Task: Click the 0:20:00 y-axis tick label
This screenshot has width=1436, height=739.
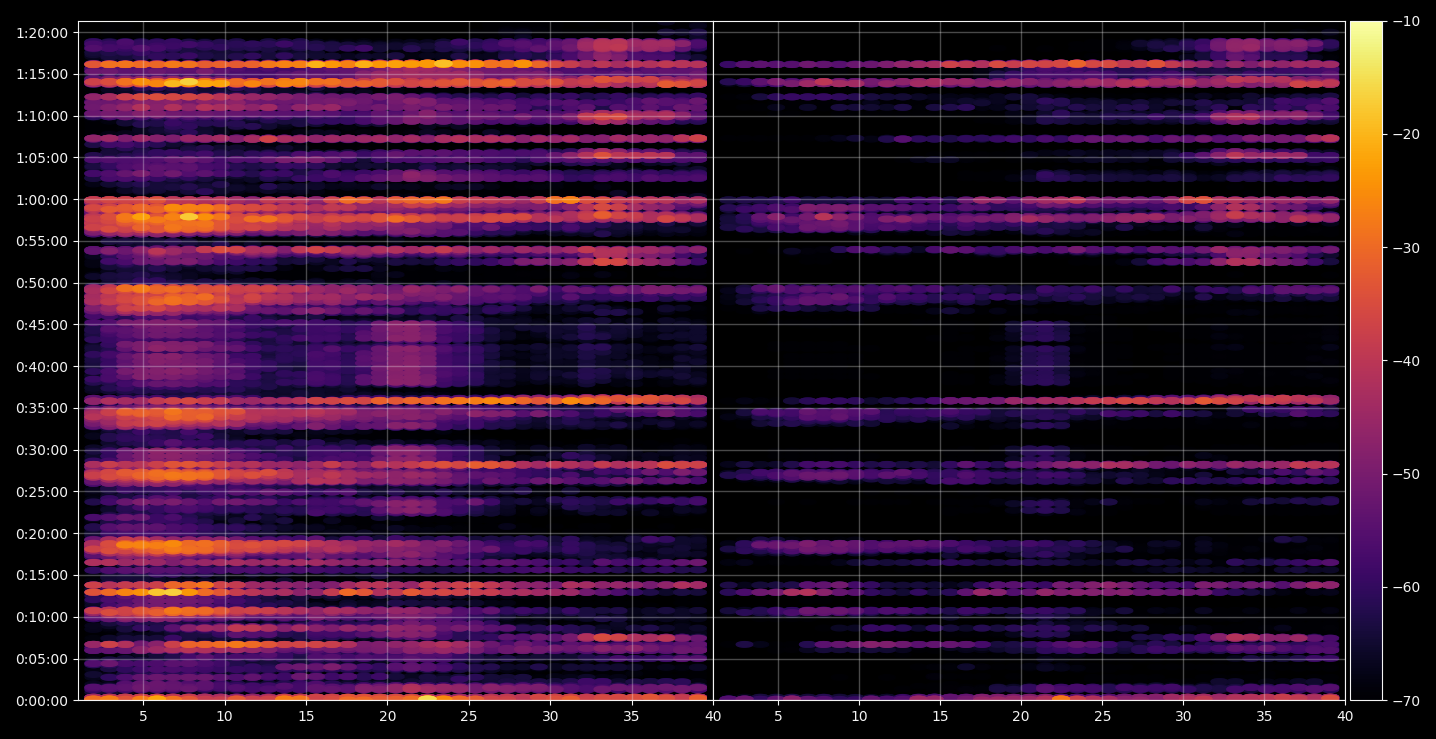Action: coord(42,534)
